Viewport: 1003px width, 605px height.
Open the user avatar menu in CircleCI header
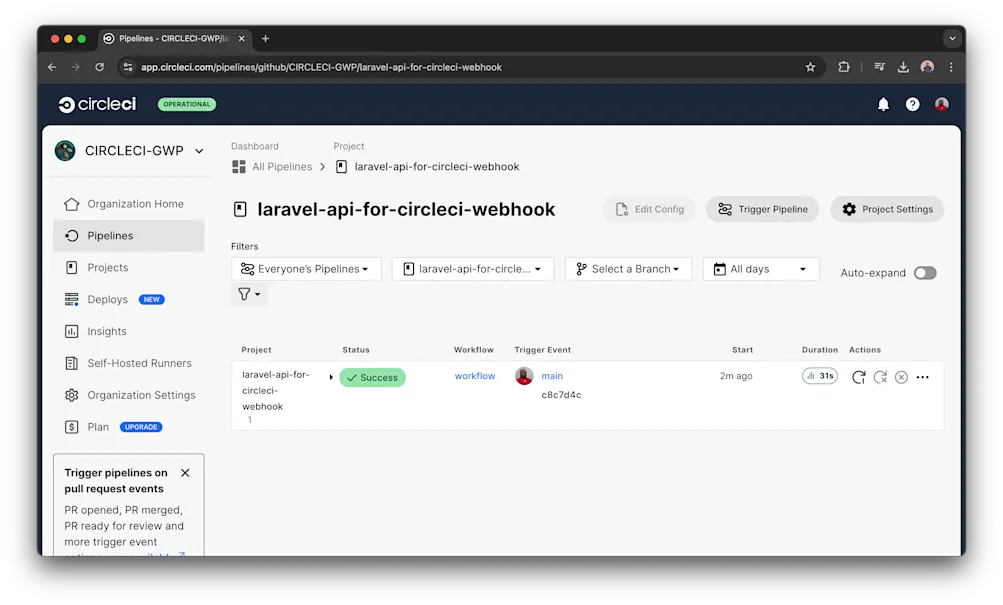(x=942, y=104)
